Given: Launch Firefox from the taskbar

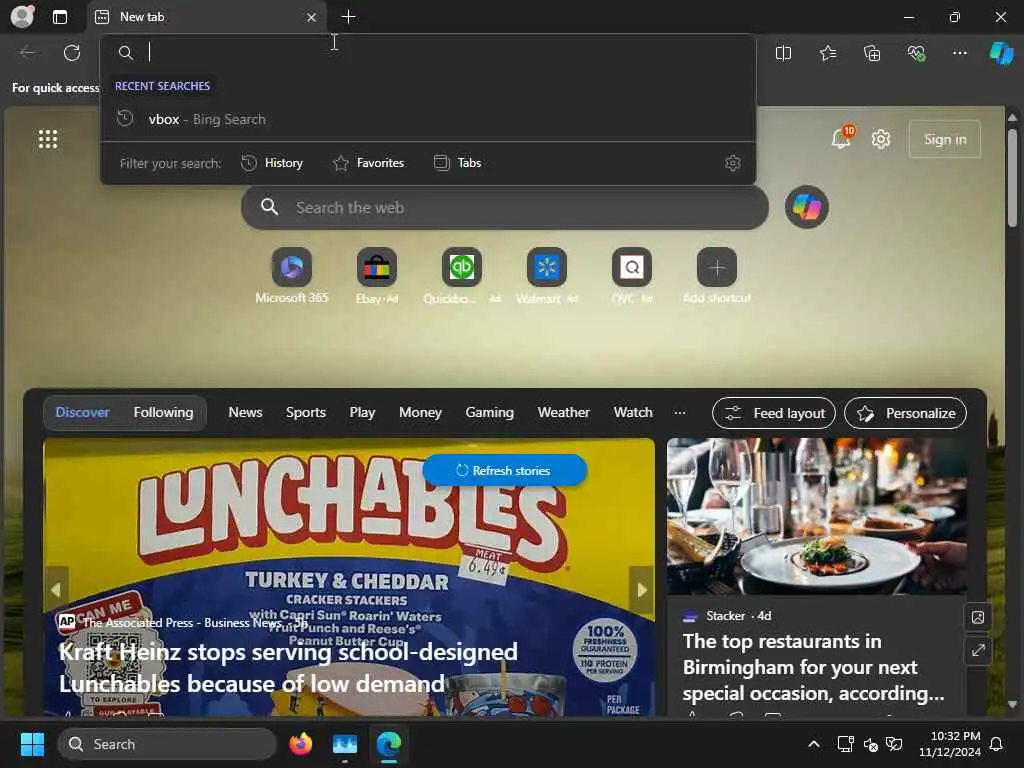Looking at the screenshot, I should [x=300, y=744].
